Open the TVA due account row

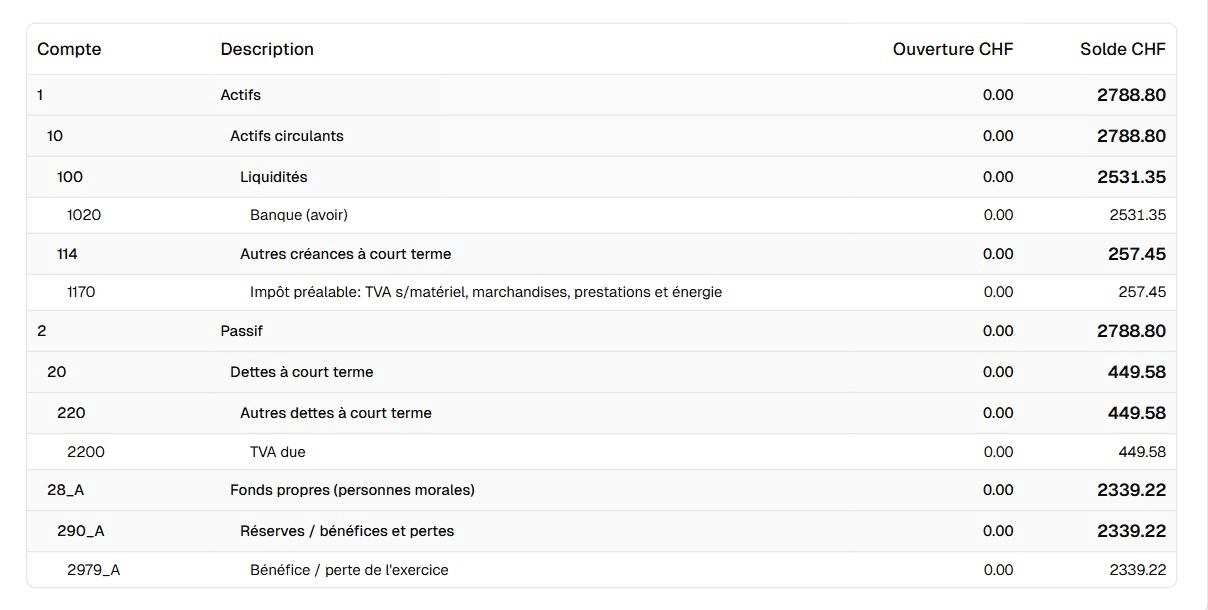coord(278,452)
